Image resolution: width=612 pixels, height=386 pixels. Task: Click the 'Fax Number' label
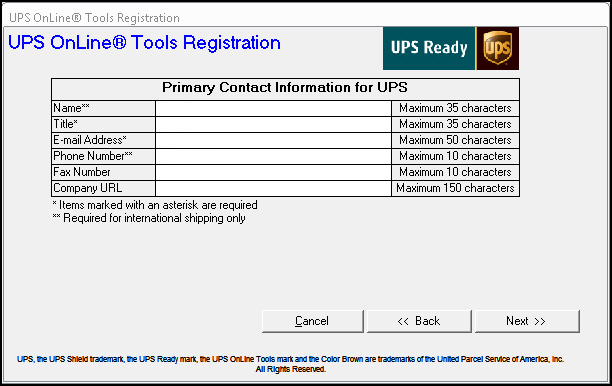pyautogui.click(x=82, y=172)
